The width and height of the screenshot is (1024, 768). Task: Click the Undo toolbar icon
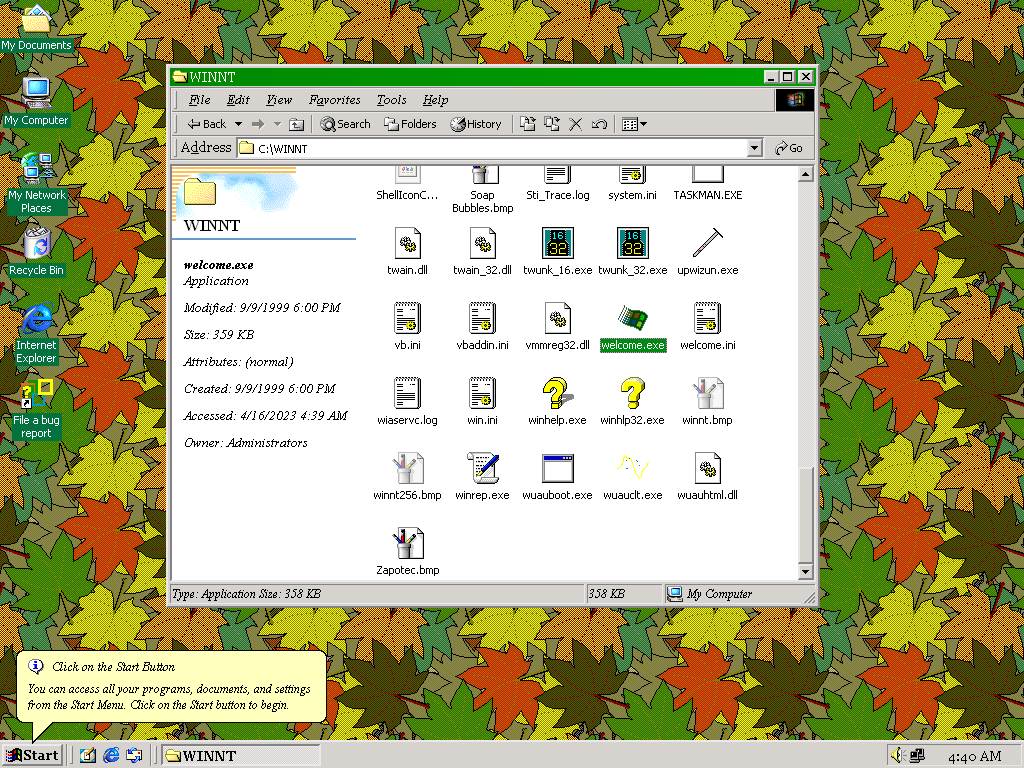[x=600, y=124]
